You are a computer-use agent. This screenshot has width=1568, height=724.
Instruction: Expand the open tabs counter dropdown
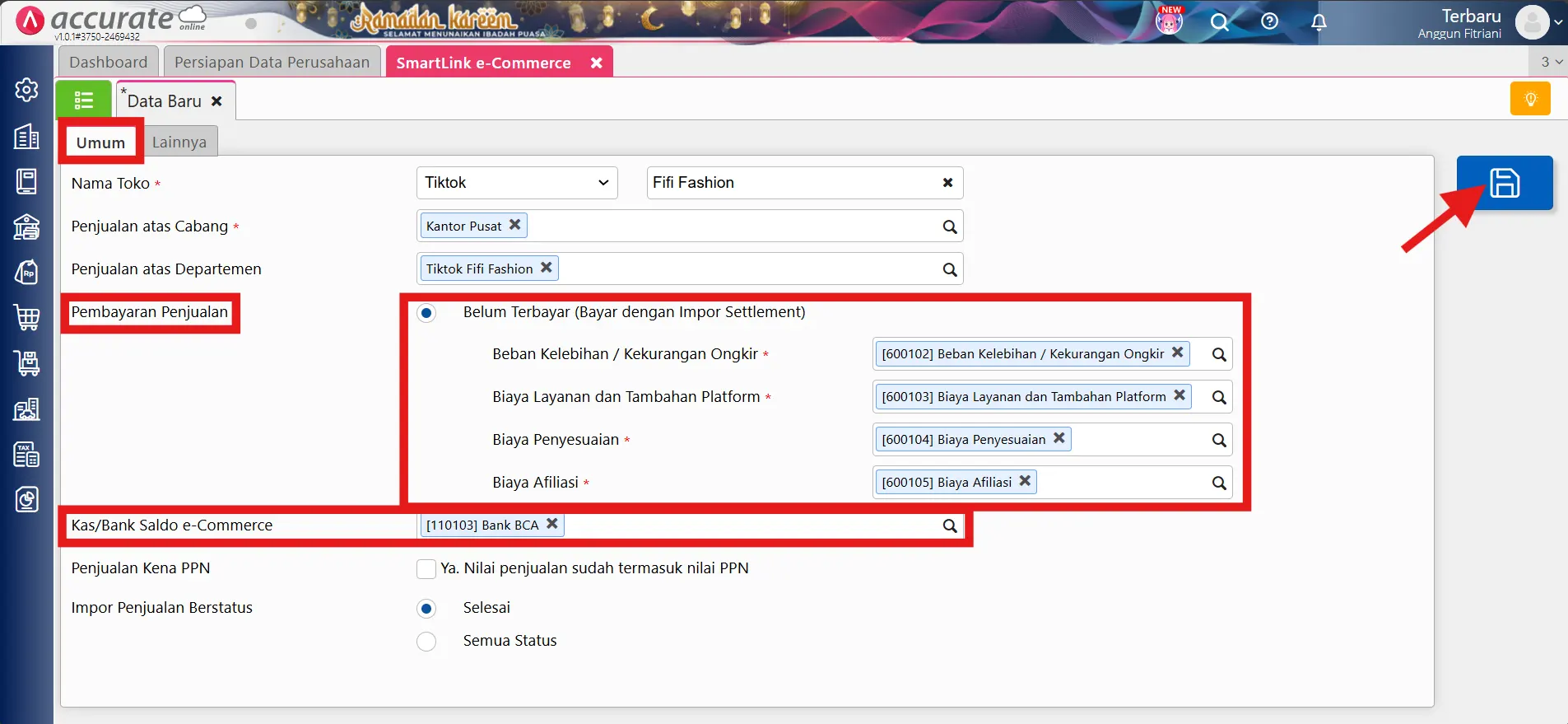coord(1551,62)
